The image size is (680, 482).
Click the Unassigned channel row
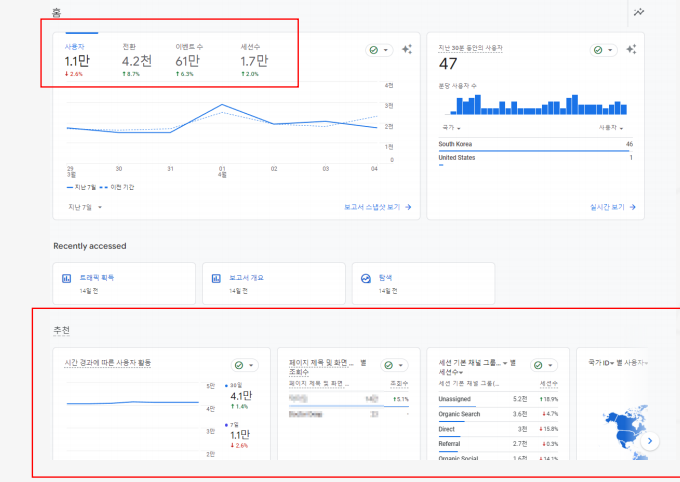click(x=498, y=399)
